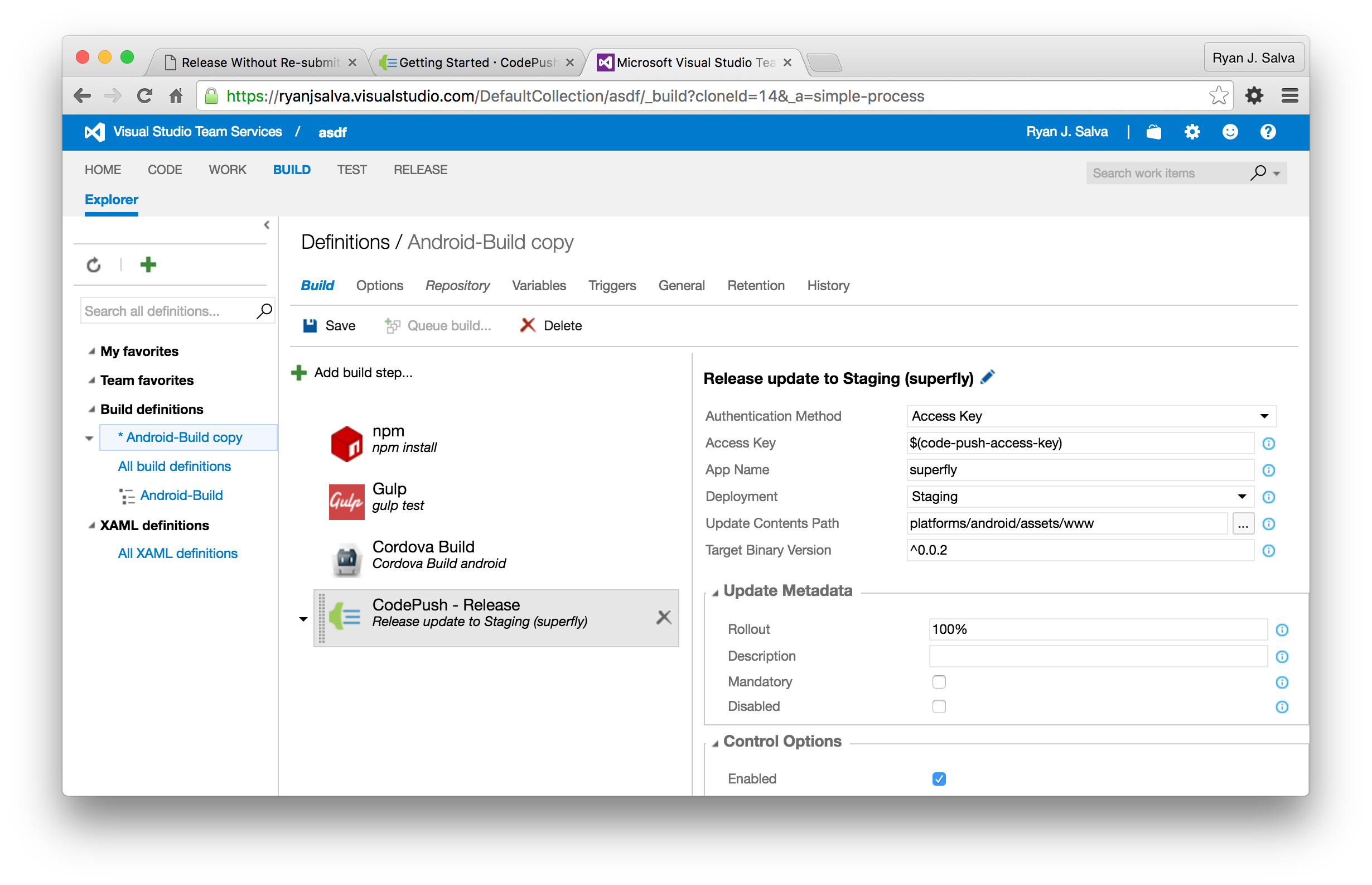Collapse Team favorites section

(x=91, y=380)
